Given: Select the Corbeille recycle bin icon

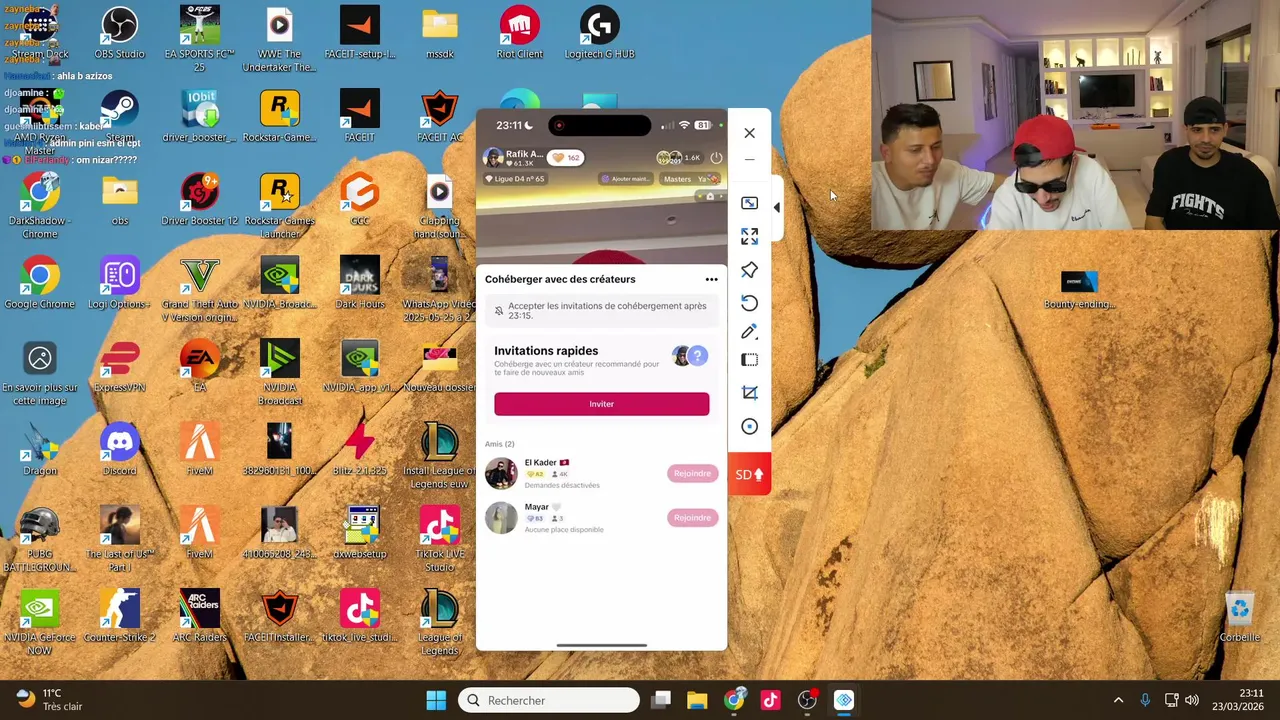Looking at the screenshot, I should 1239,617.
